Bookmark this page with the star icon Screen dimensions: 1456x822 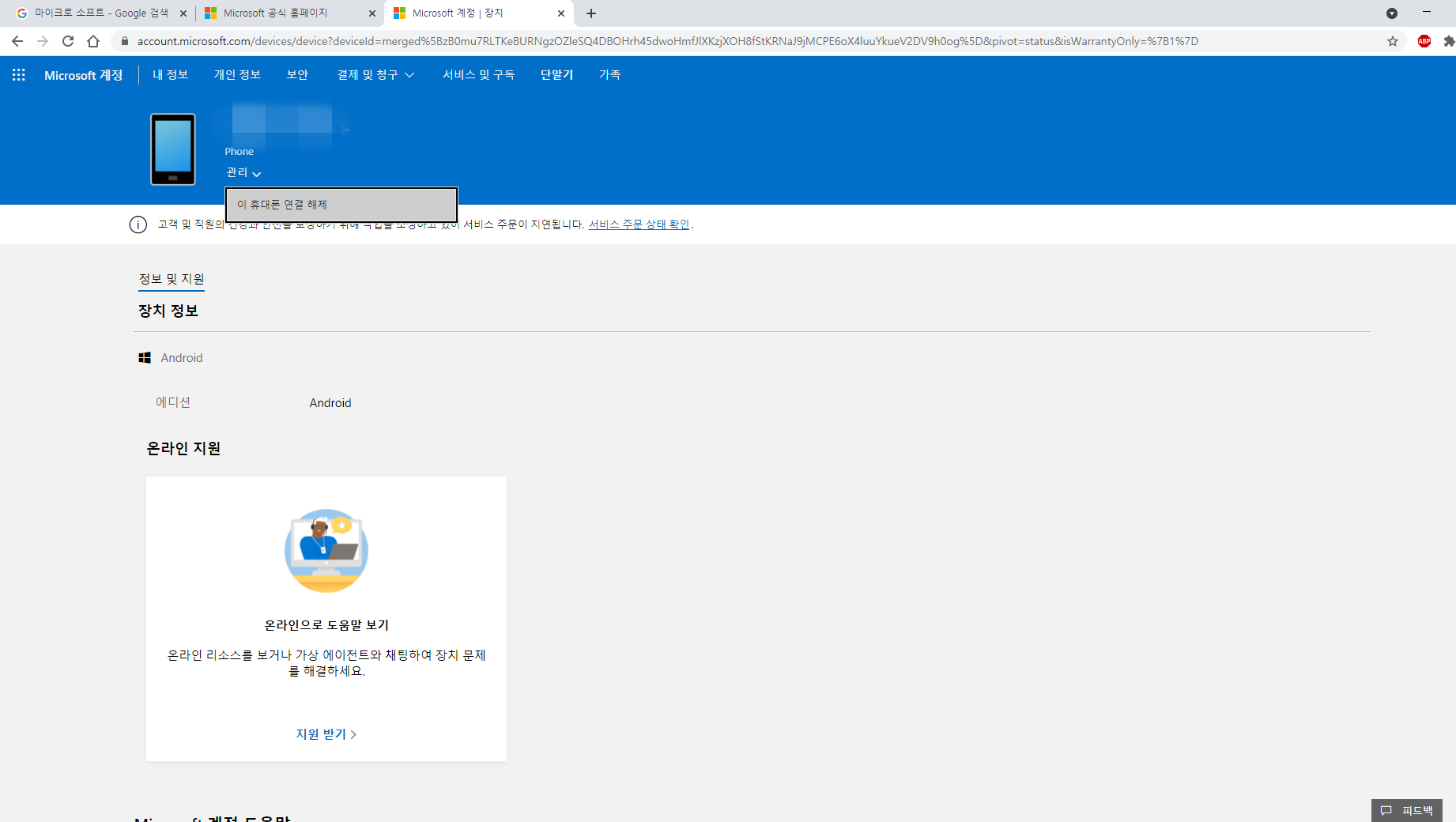pyautogui.click(x=1393, y=41)
